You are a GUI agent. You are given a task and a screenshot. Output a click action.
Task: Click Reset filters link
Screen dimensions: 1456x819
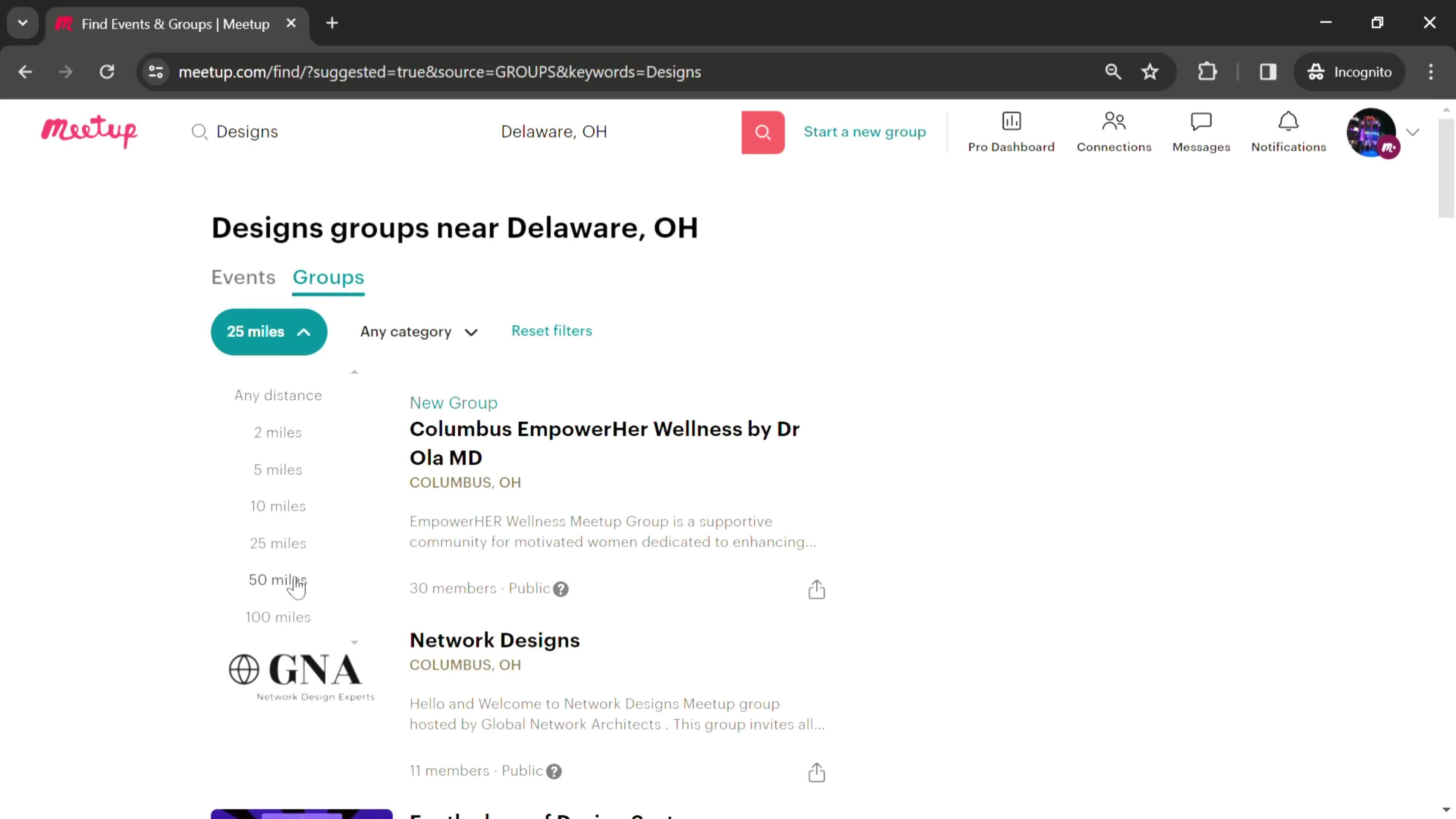[x=552, y=331]
